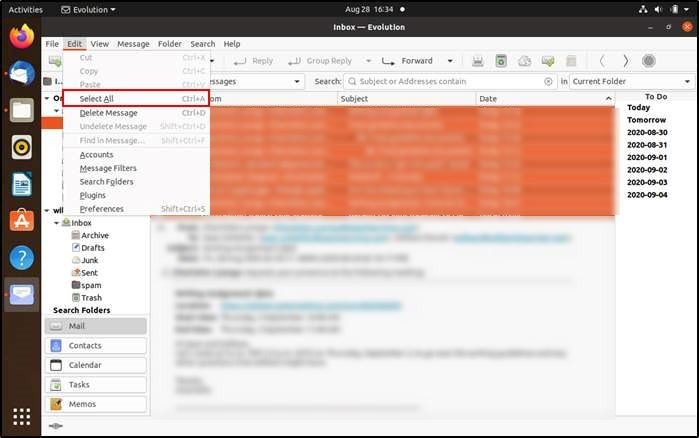The width and height of the screenshot is (699, 438).
Task: Select the Archive folder
Action: pyautogui.click(x=90, y=235)
